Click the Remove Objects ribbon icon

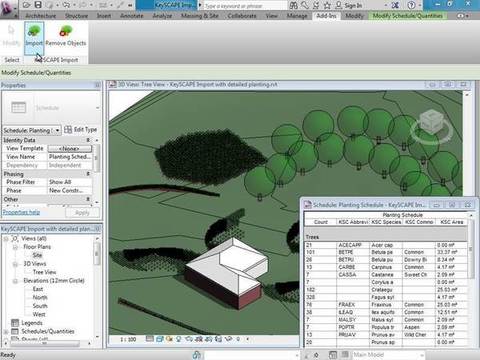coord(66,36)
